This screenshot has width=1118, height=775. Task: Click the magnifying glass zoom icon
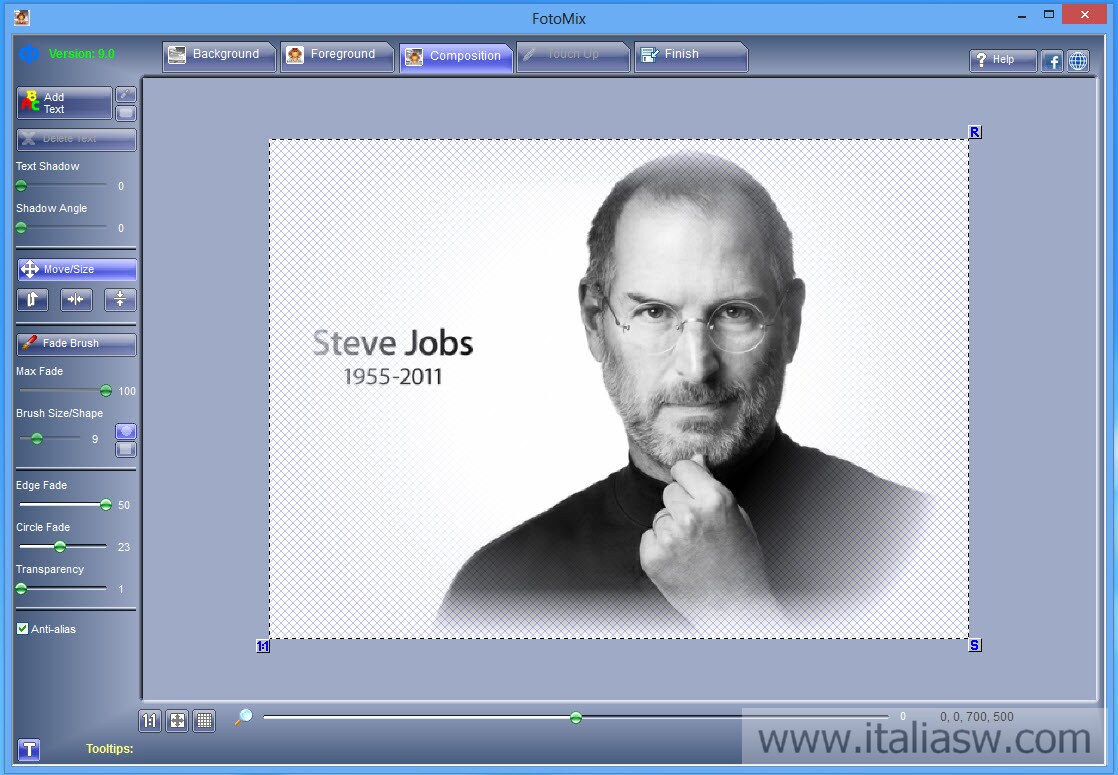pyautogui.click(x=244, y=717)
